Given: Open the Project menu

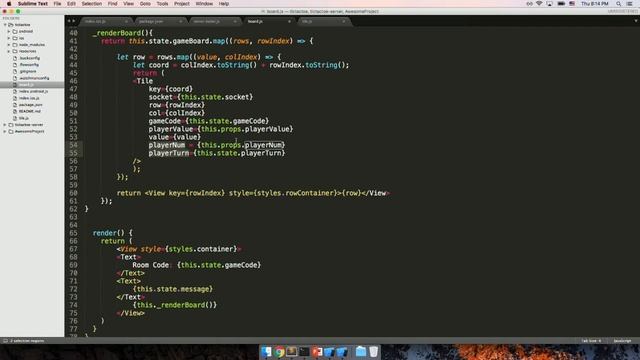Looking at the screenshot, I should (182, 4).
